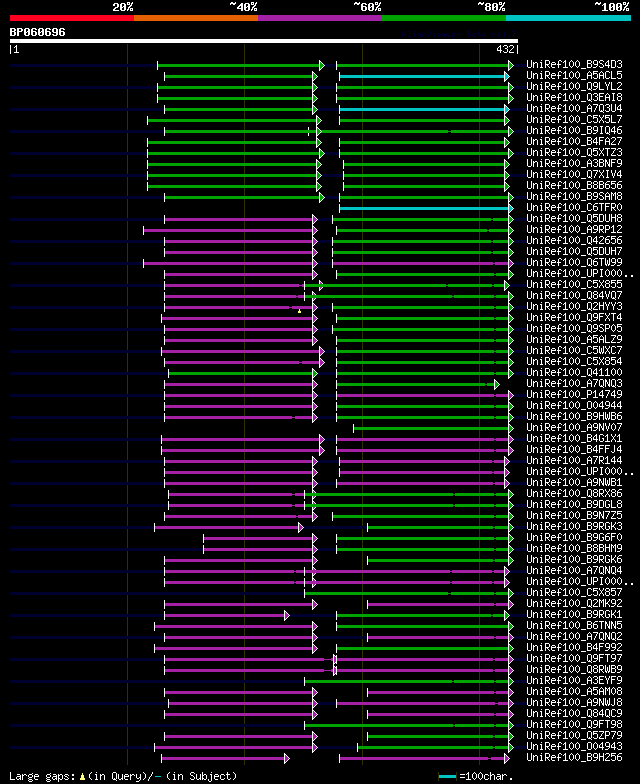Viewport: 640px width, 784px height.
Task: Select UniRef100_B9IQ46 label
Action: tap(574, 130)
